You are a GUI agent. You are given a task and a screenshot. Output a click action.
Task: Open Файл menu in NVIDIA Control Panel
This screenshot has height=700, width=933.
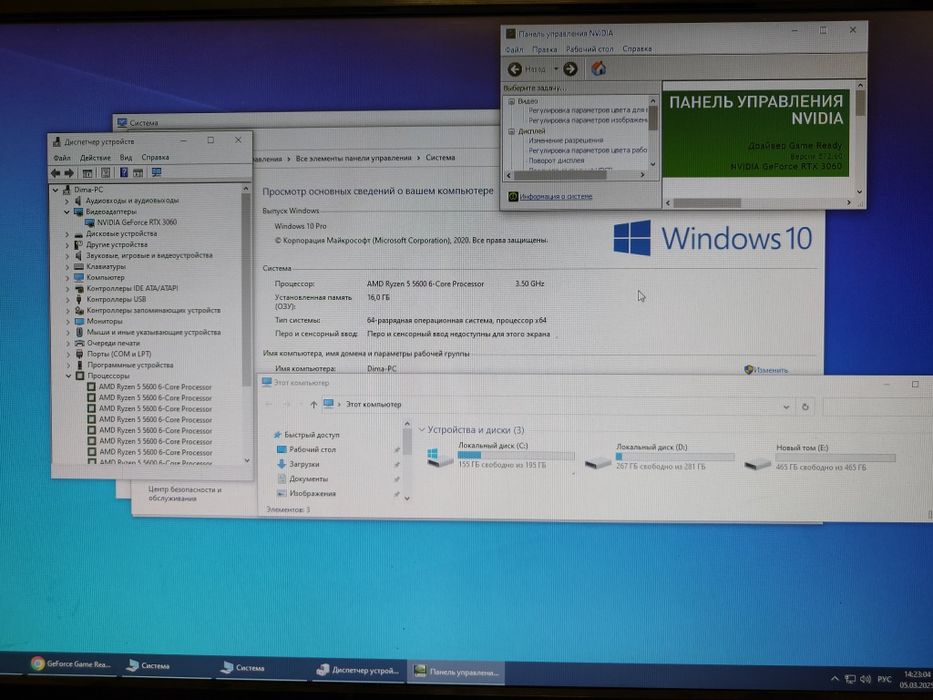(x=514, y=50)
